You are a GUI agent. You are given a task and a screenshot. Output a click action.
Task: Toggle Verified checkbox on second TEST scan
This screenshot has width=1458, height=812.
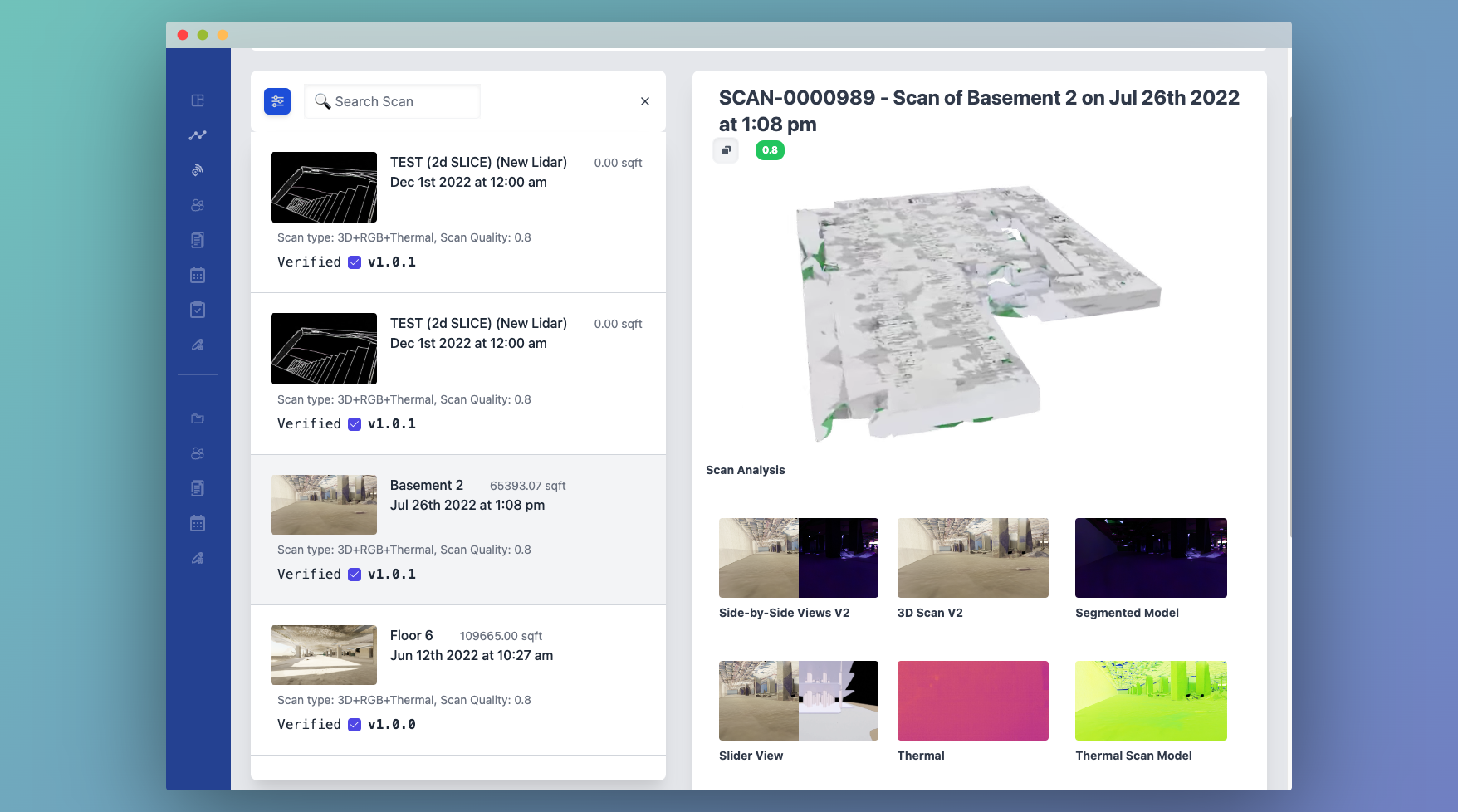tap(355, 424)
